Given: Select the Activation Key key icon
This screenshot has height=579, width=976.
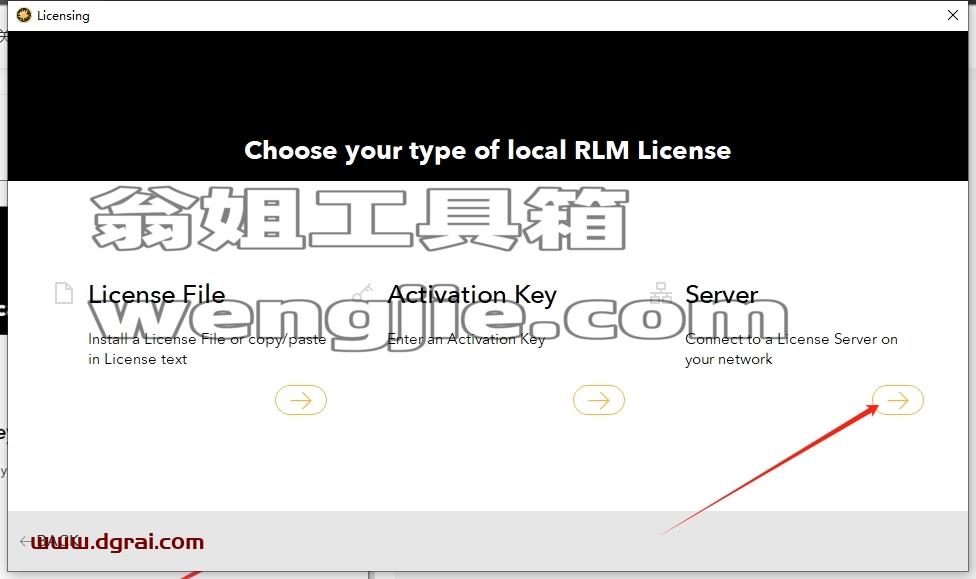Looking at the screenshot, I should pyautogui.click(x=362, y=293).
